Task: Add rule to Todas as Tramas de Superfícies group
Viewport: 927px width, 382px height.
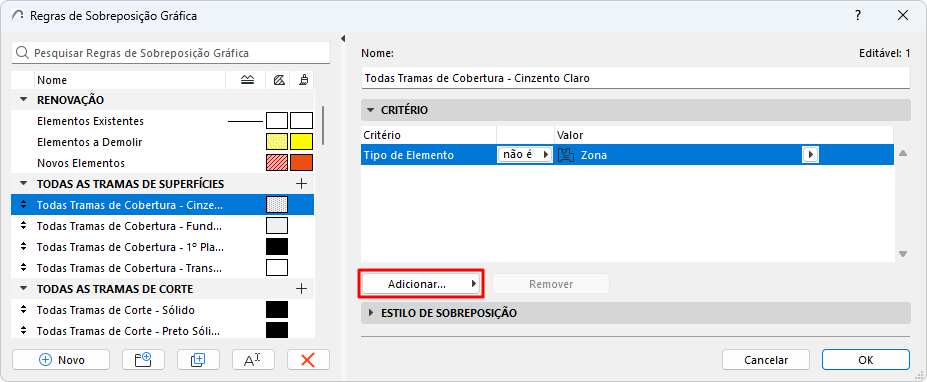Action: (x=302, y=184)
